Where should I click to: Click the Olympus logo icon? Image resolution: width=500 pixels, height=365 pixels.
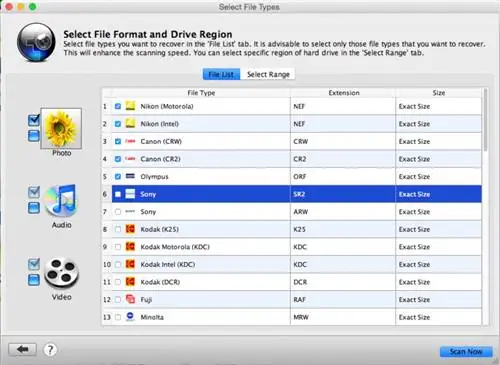coord(130,176)
